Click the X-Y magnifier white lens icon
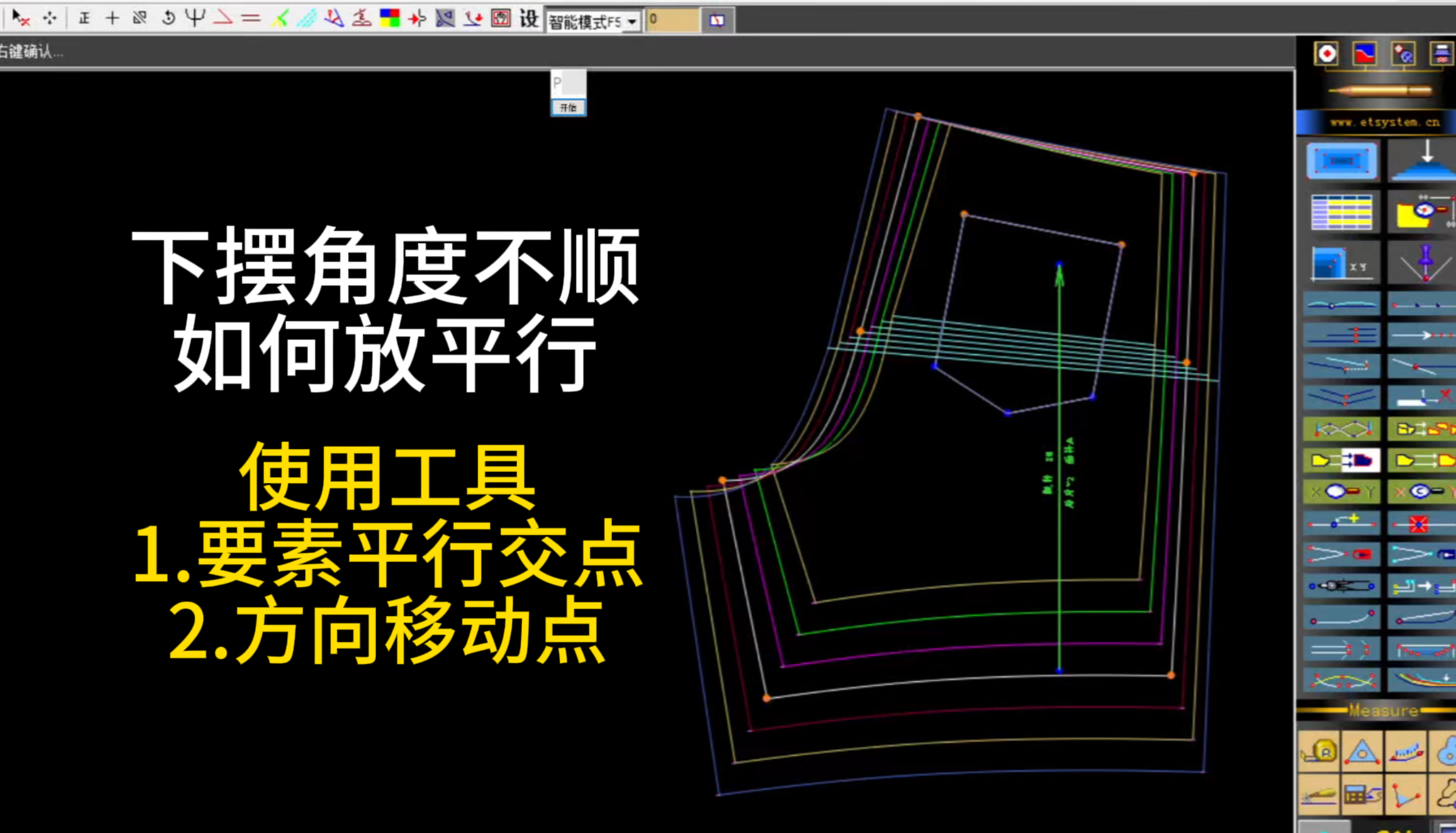 click(x=1342, y=492)
